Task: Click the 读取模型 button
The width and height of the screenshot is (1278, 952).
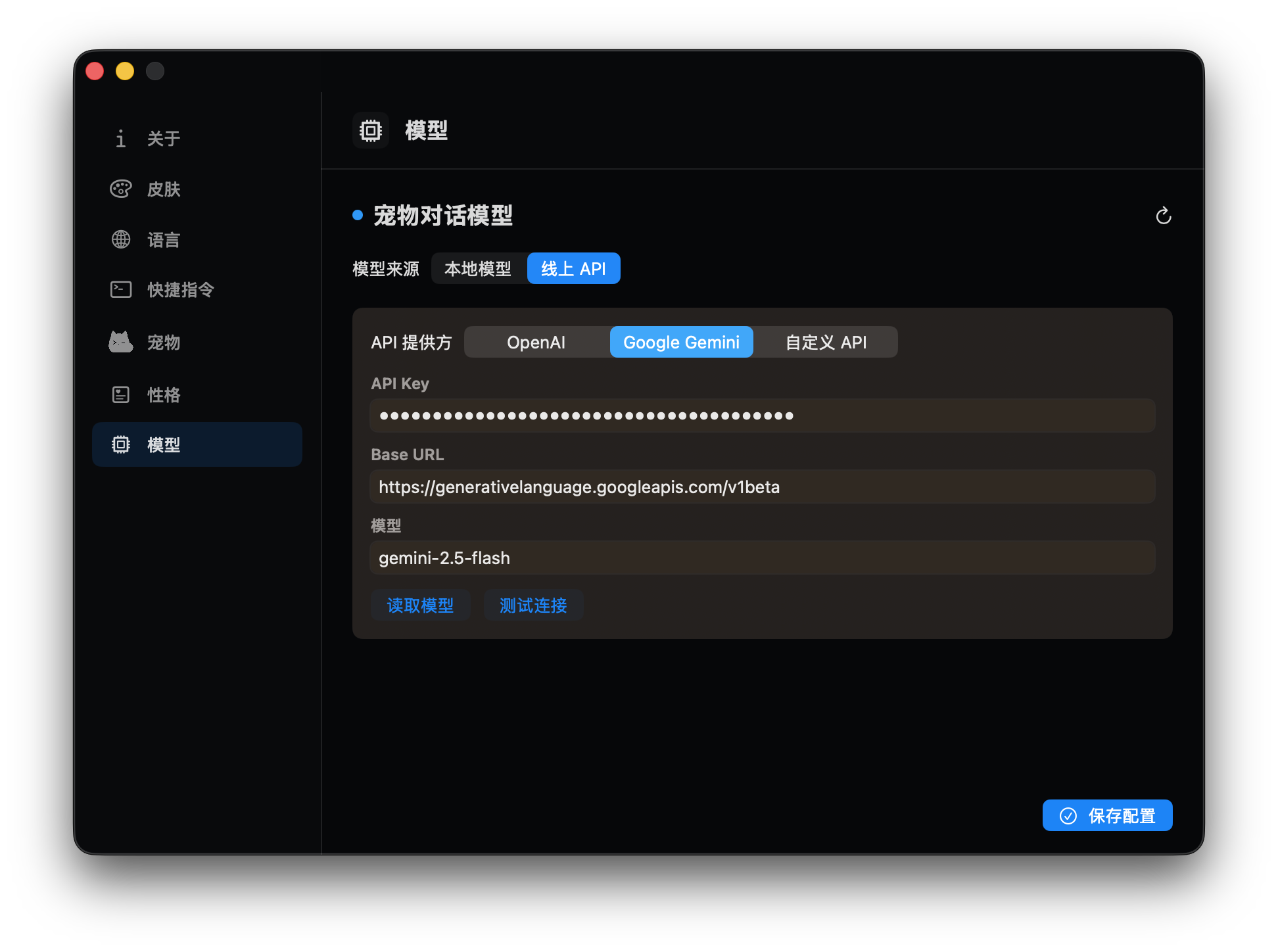Action: click(420, 605)
